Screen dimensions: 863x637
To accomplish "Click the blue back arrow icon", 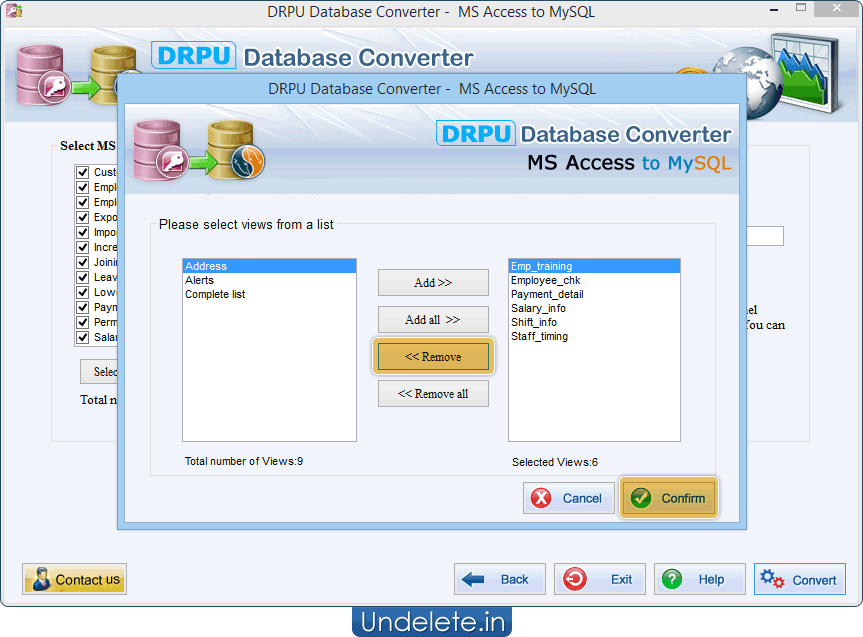I will [473, 579].
